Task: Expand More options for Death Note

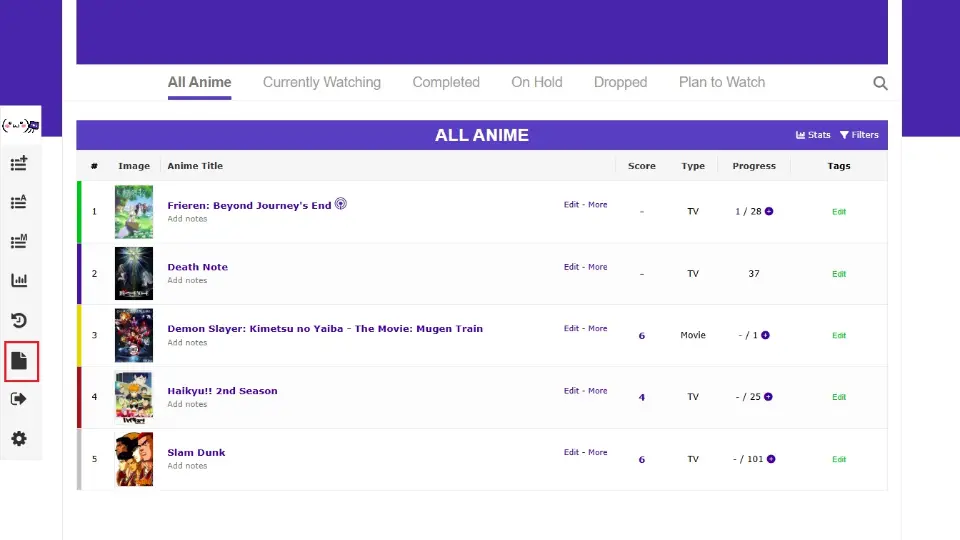Action: (x=597, y=267)
